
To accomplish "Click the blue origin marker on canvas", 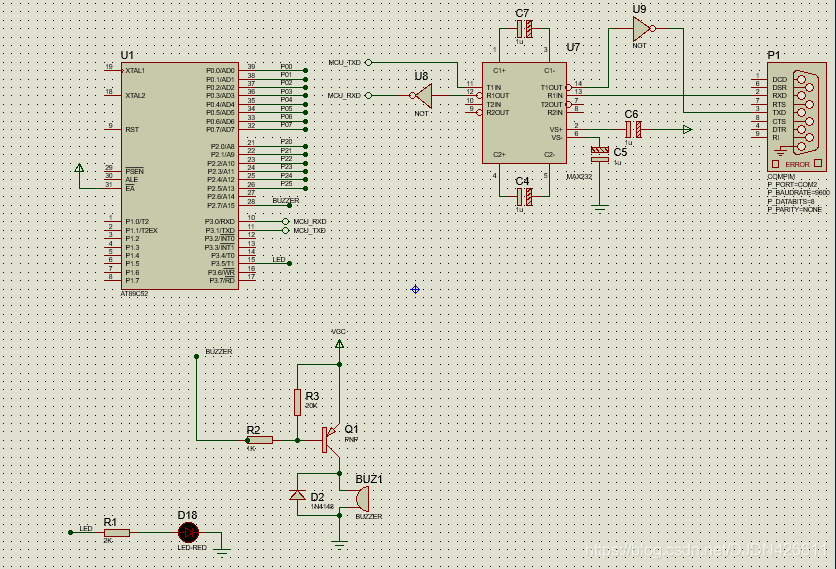I will [x=415, y=289].
